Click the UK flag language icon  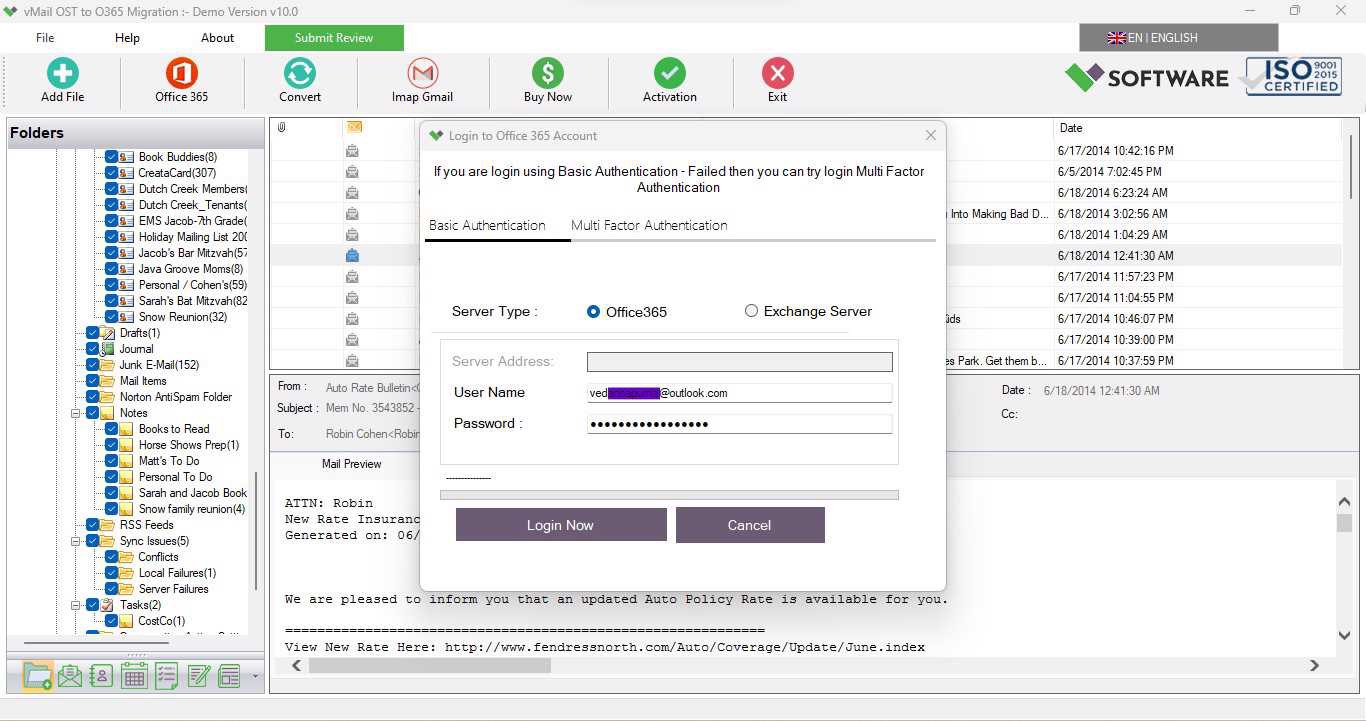click(x=1116, y=38)
